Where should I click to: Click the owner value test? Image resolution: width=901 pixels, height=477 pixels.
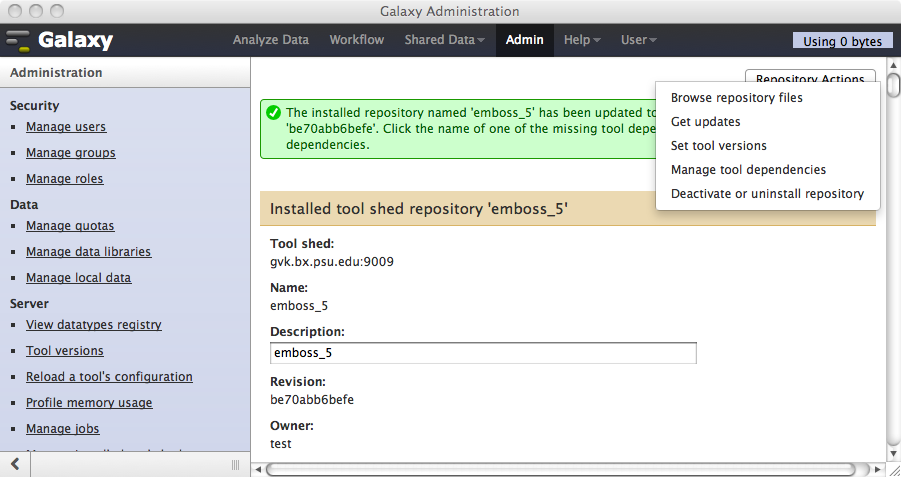[x=281, y=444]
